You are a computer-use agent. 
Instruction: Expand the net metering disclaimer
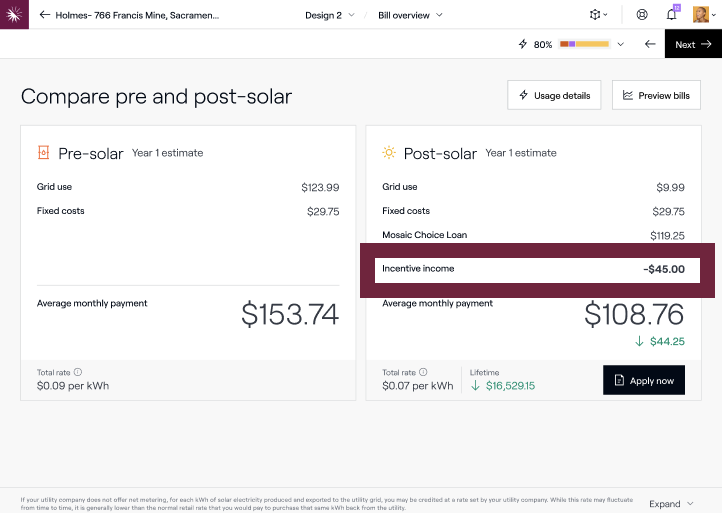(x=671, y=504)
